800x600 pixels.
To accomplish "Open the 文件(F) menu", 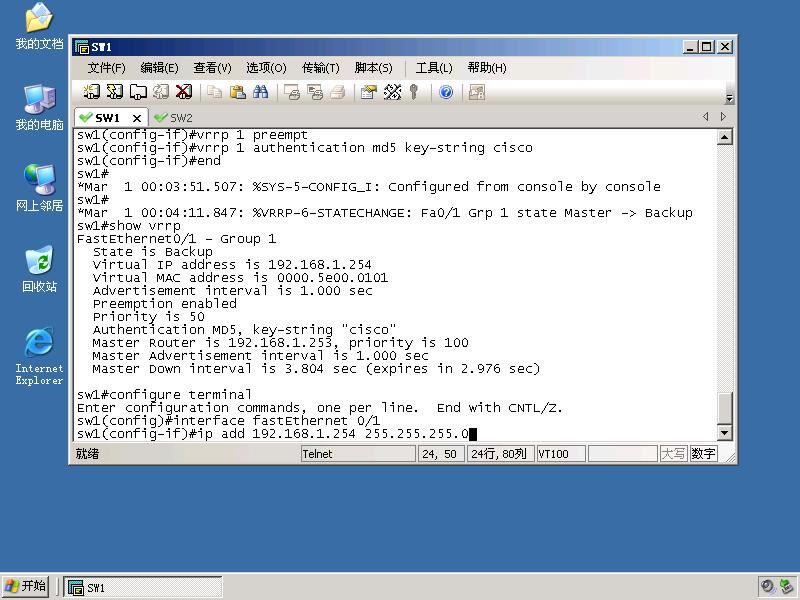I will pos(106,68).
